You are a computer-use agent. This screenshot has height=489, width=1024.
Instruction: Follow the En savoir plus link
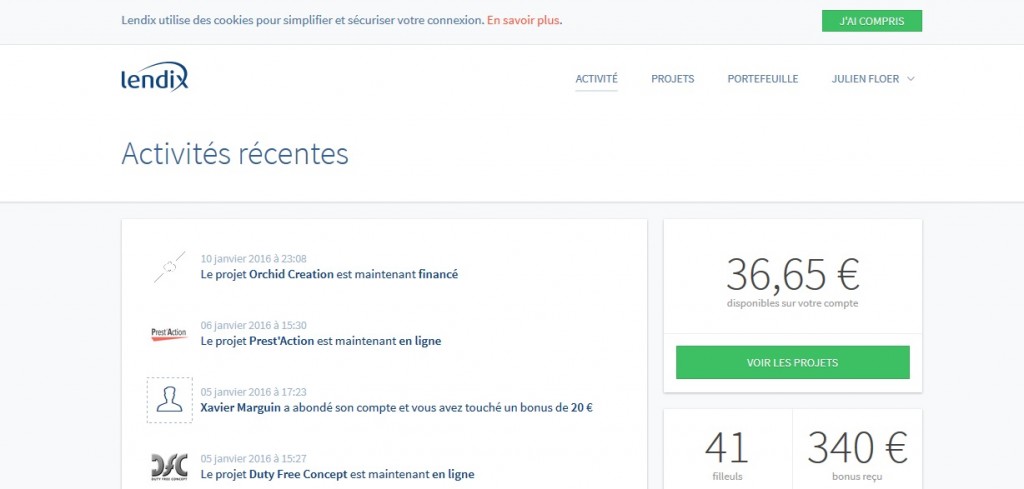click(523, 20)
